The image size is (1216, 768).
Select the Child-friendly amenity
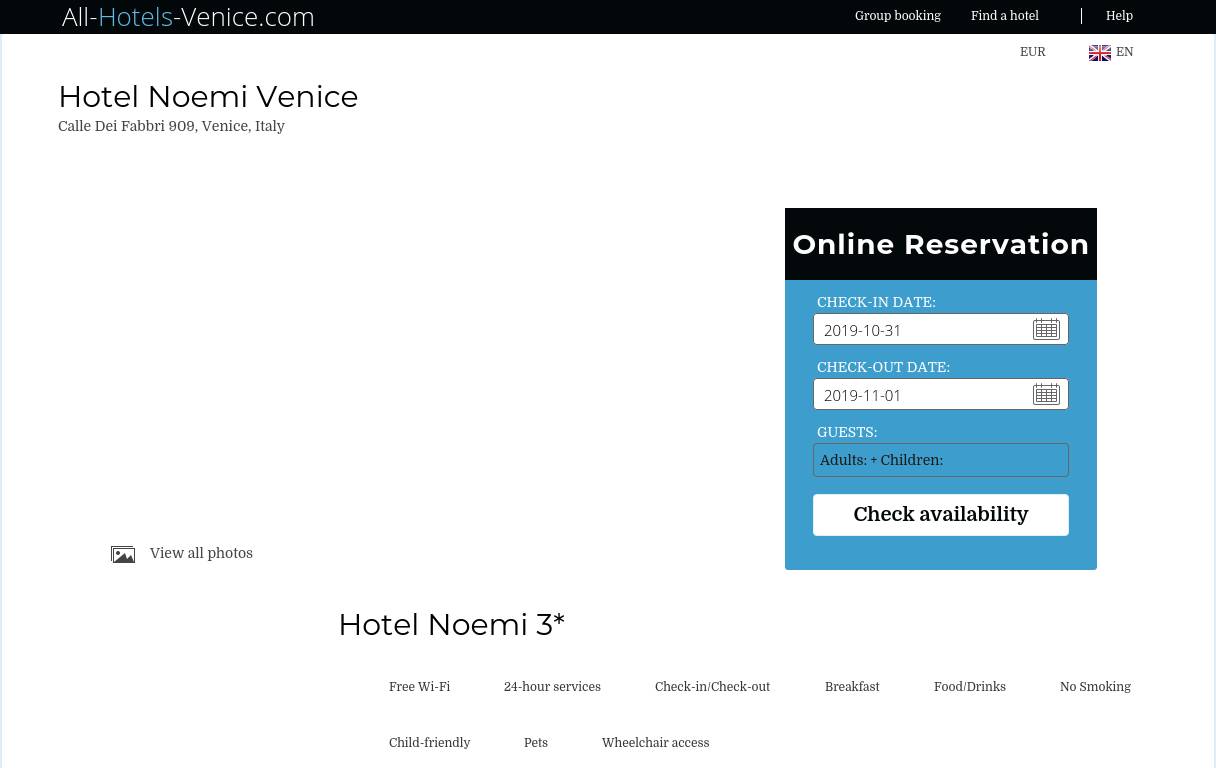pyautogui.click(x=429, y=743)
